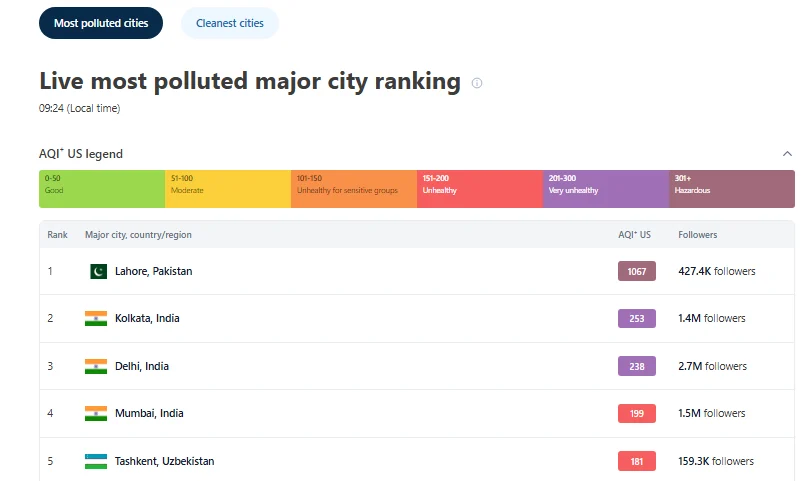The width and height of the screenshot is (808, 481).
Task: Click the India flag next to Mumbai
Action: point(96,413)
